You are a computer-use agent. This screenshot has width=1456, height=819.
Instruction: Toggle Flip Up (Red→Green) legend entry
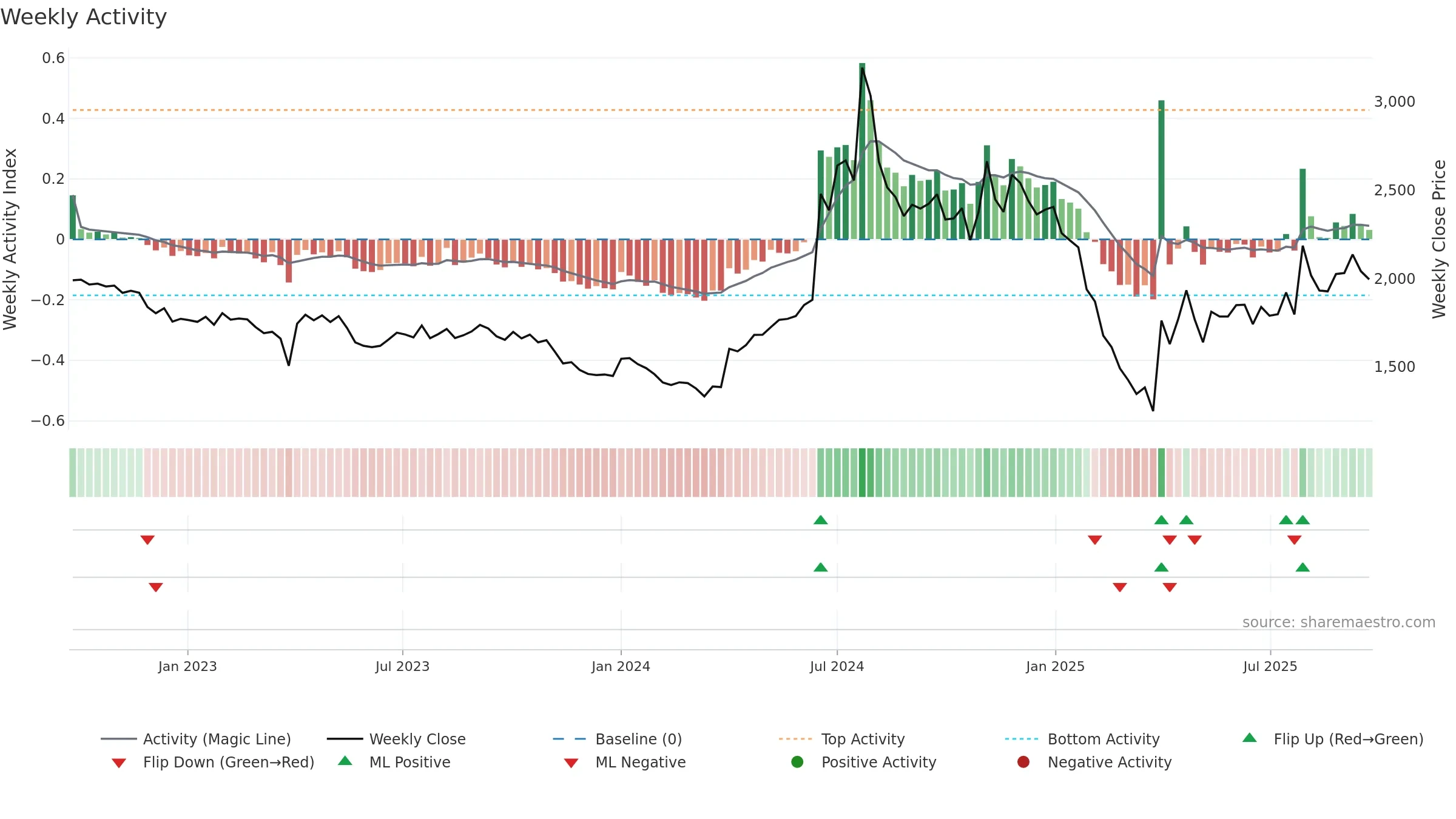click(x=1333, y=739)
